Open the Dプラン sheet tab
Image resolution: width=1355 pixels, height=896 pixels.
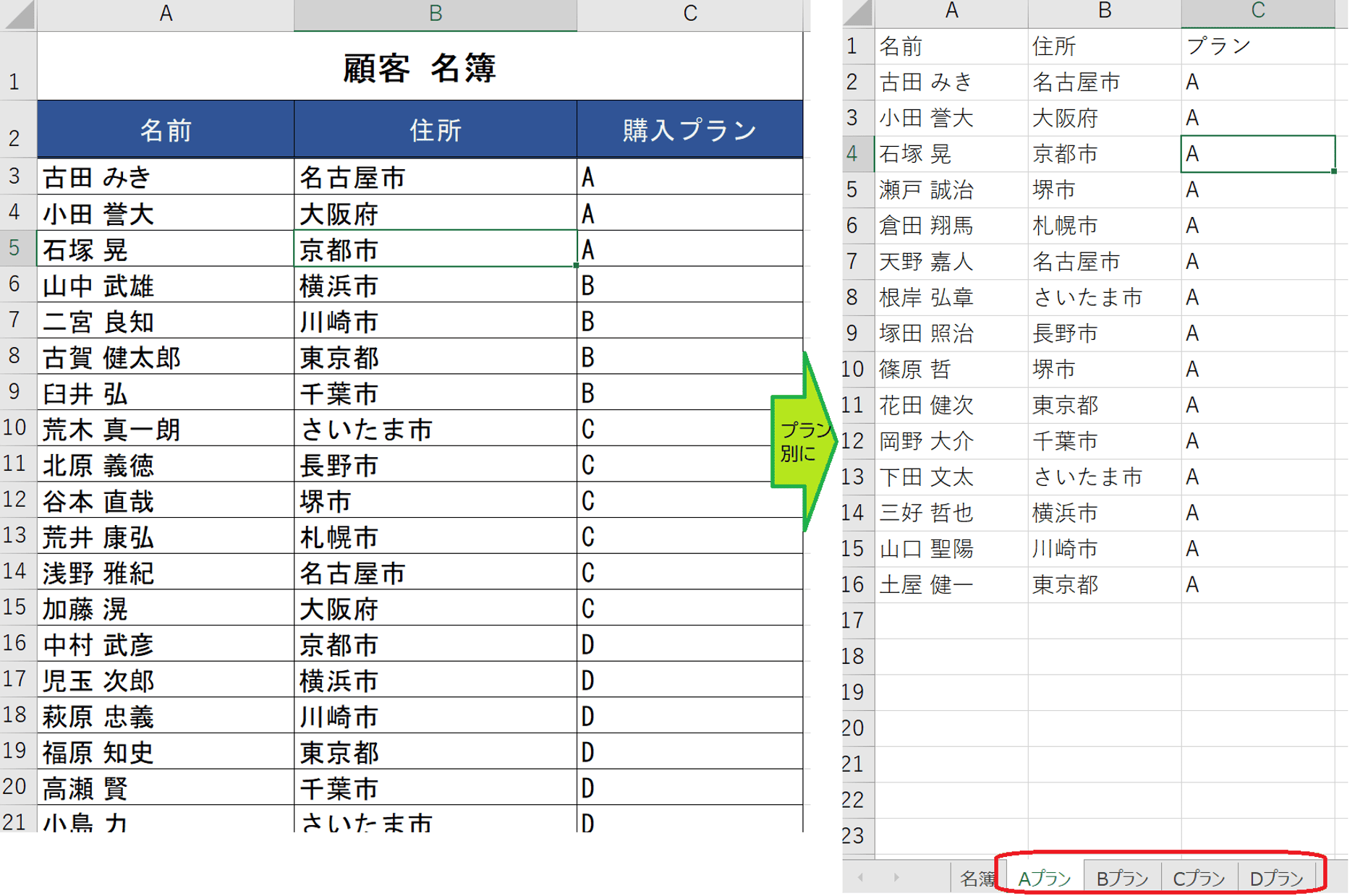[x=1276, y=879]
